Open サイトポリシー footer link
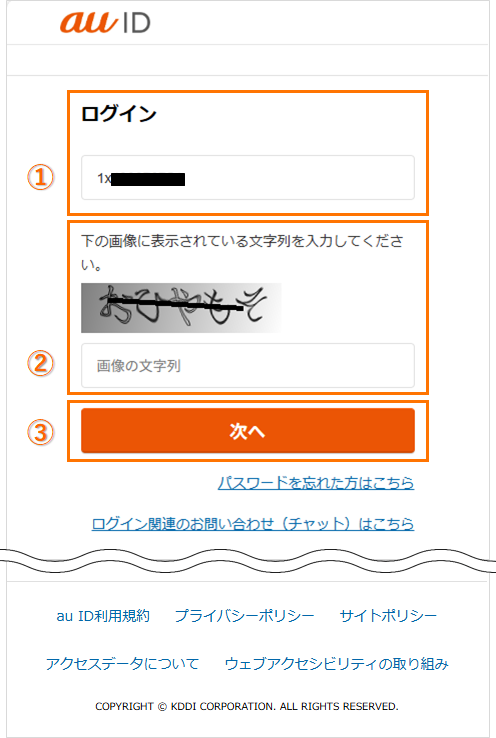The image size is (496, 738). click(x=388, y=616)
